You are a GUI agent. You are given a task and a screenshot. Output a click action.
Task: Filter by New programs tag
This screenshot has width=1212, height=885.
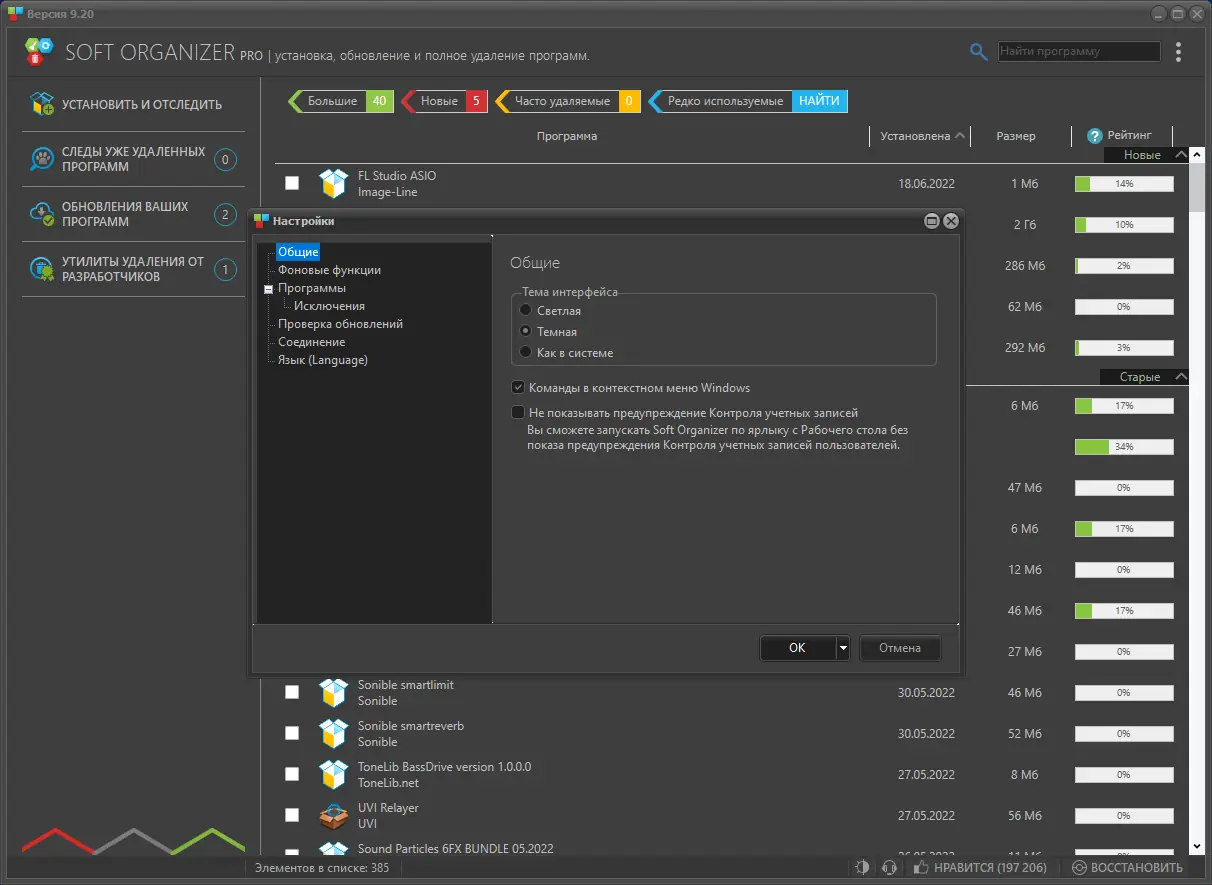[x=444, y=101]
